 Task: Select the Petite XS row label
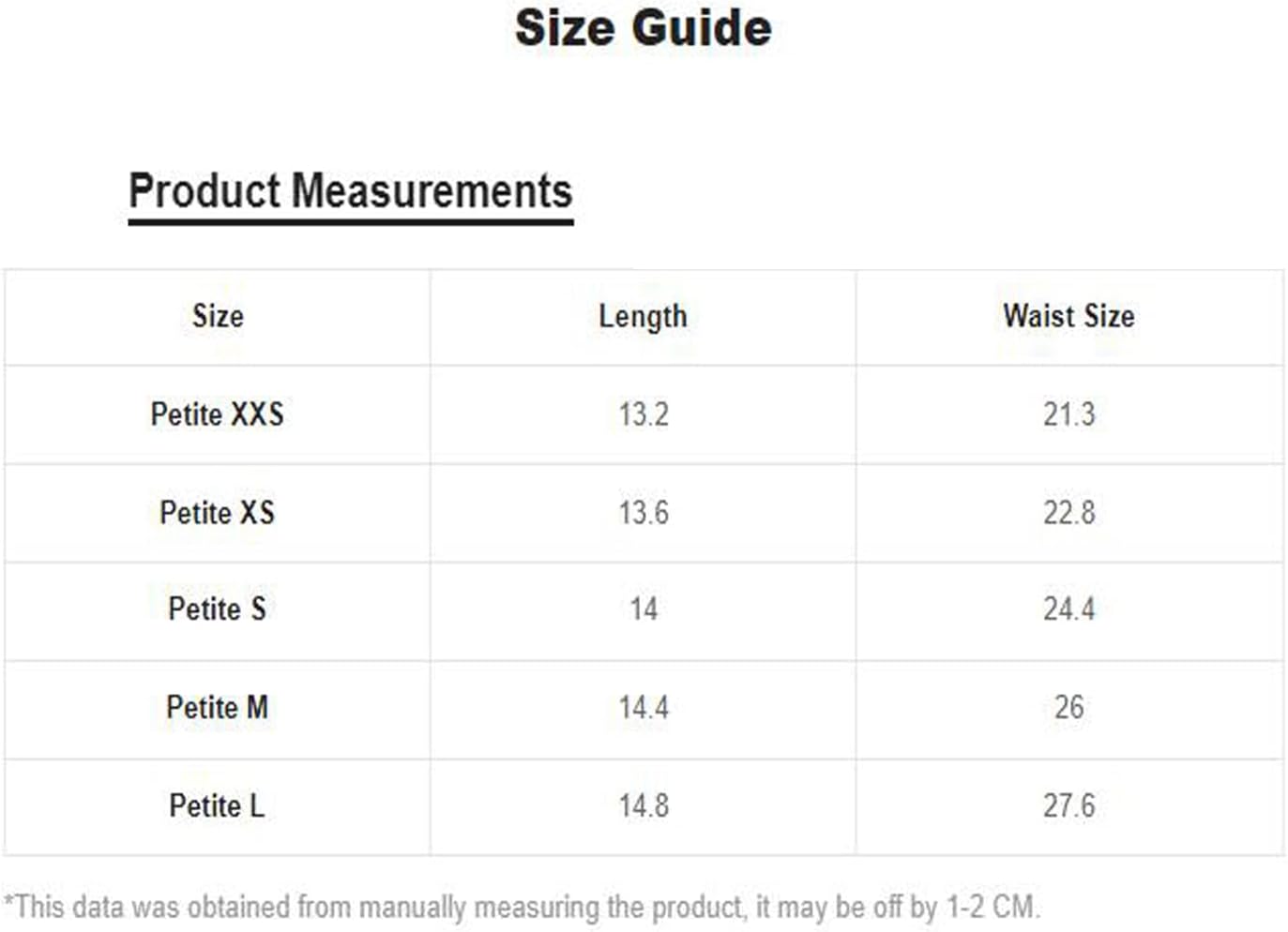218,513
